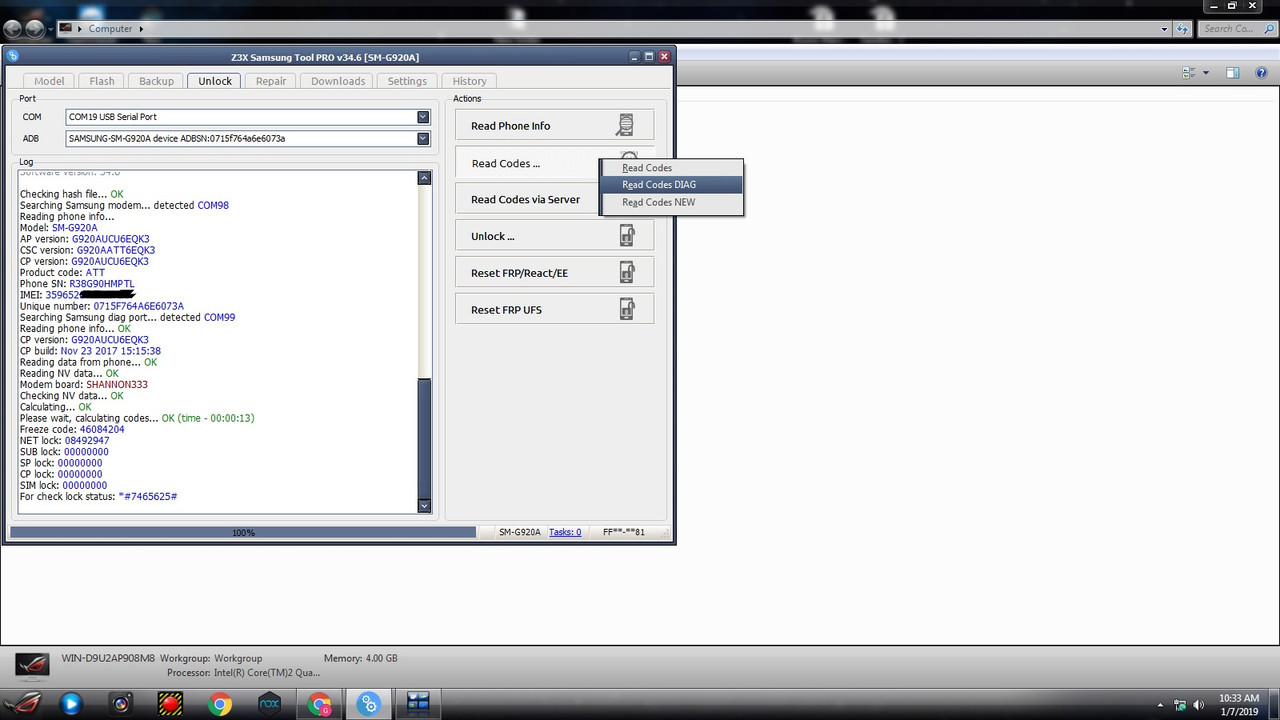1280x720 pixels.
Task: Maximize the Z3X Samsung Tool window
Action: coord(648,56)
